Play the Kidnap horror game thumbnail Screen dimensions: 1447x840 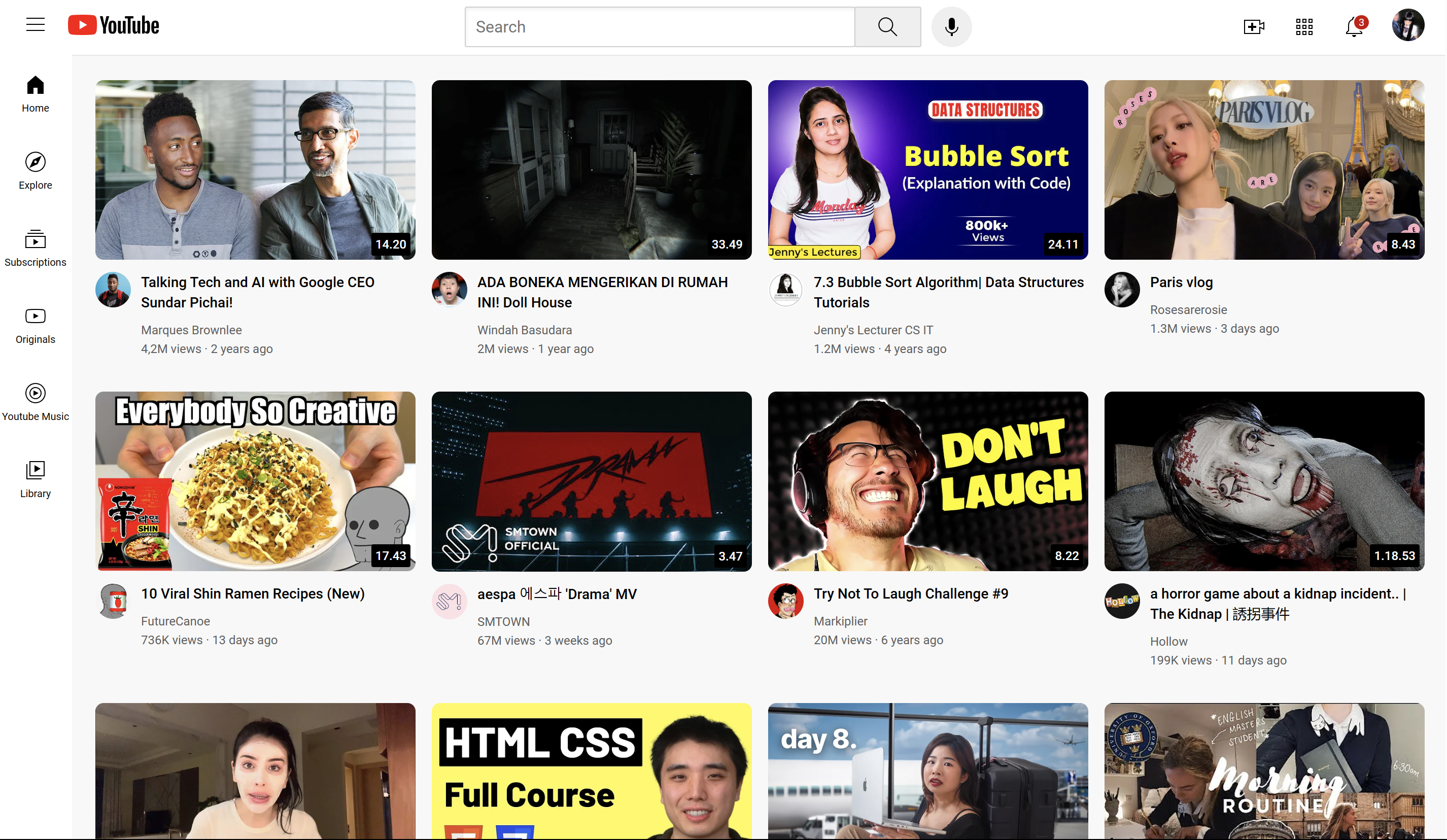1264,481
